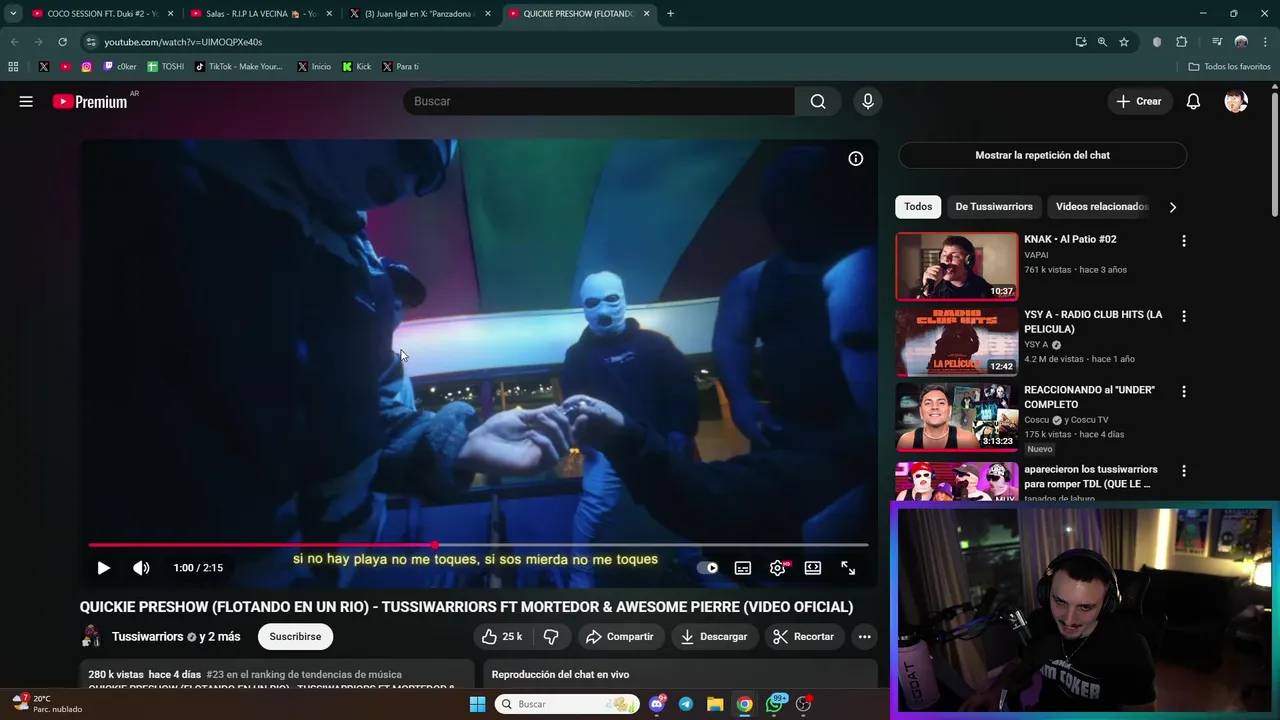
Task: Toggle subtitles closed captions button
Action: point(743,568)
